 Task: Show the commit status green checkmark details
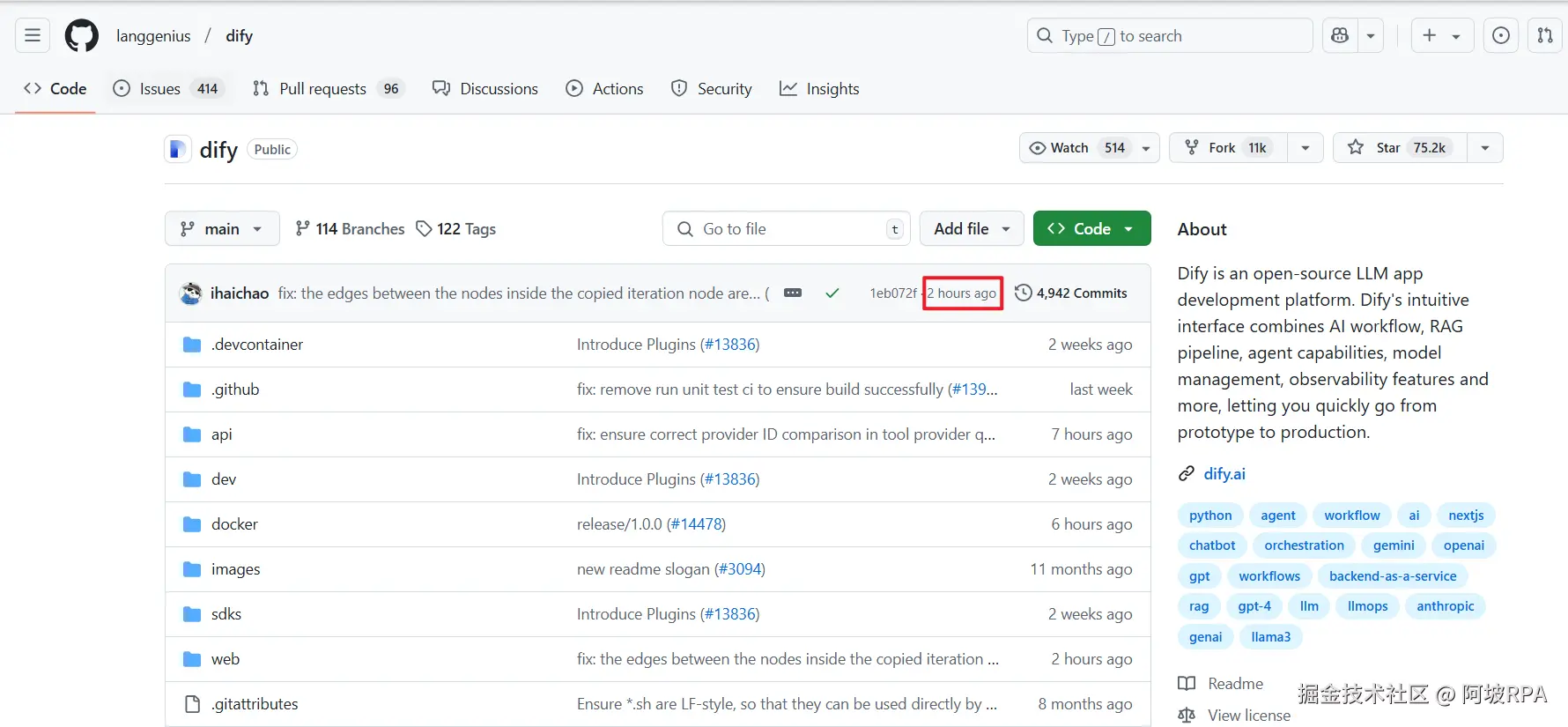(x=832, y=293)
